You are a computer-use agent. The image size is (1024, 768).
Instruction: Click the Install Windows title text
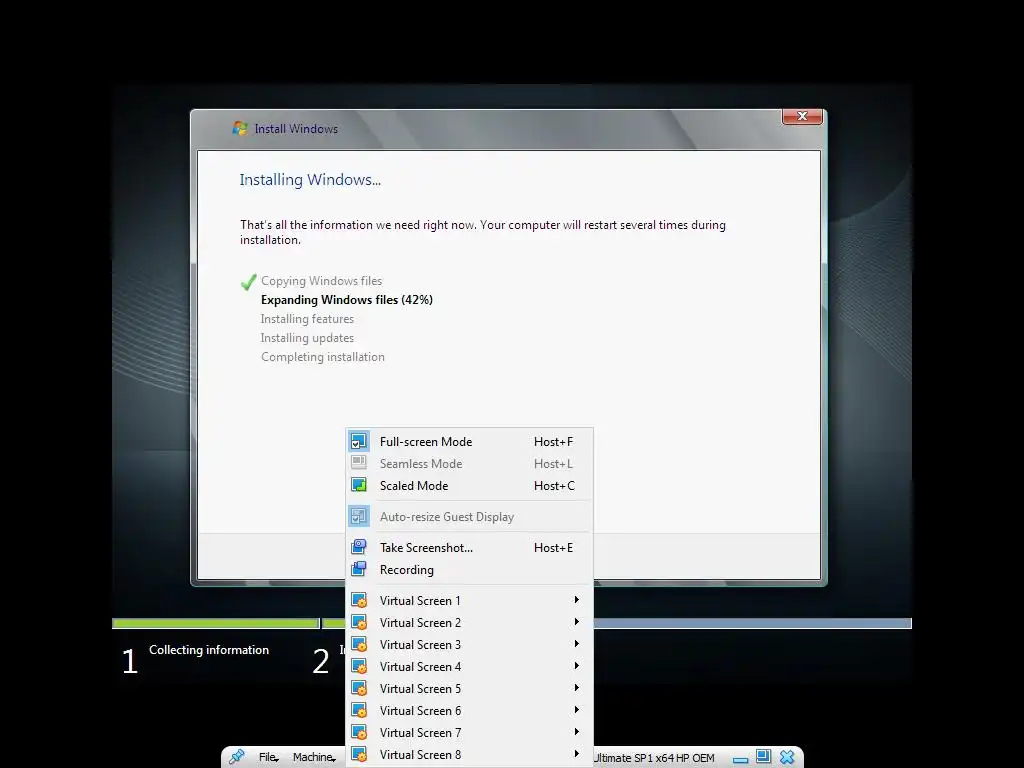pos(296,129)
